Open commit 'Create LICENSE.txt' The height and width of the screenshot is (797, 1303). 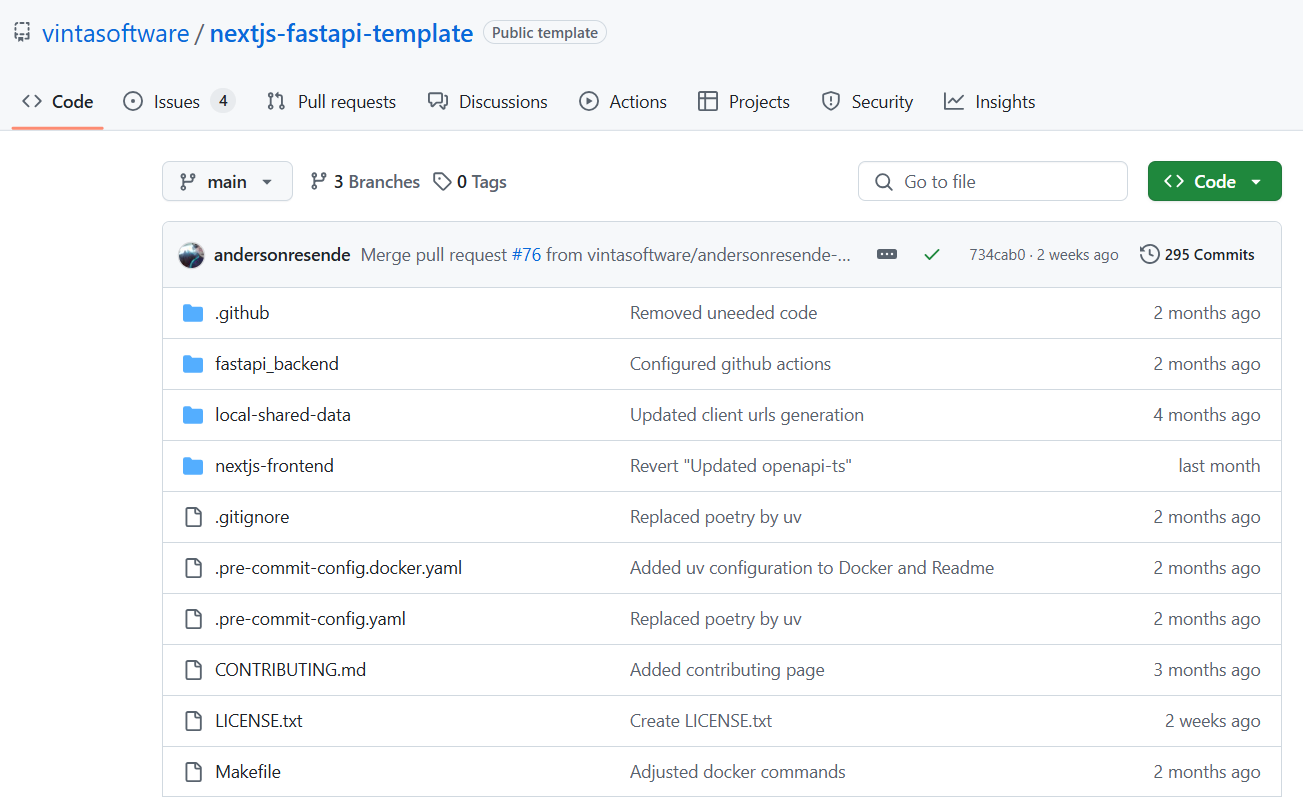coord(701,721)
